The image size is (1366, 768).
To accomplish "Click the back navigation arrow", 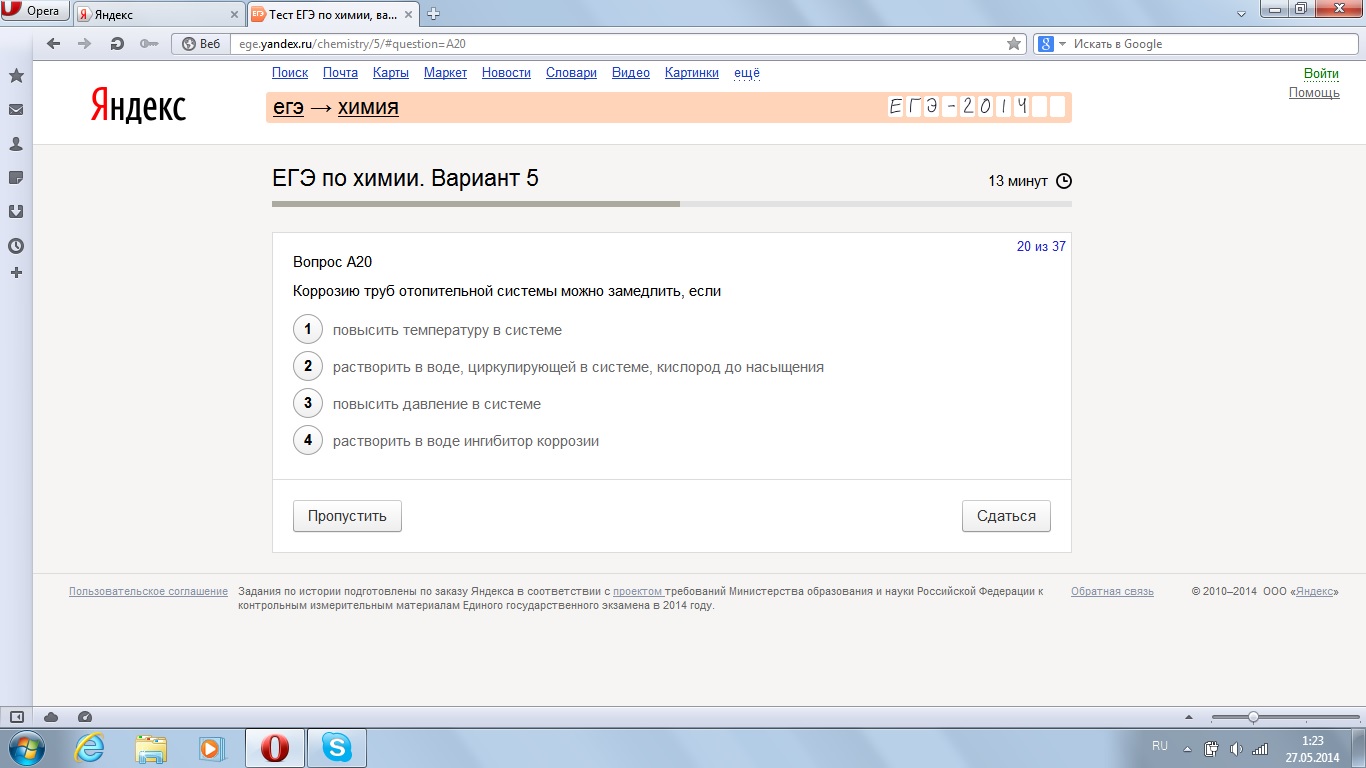I will [x=54, y=44].
